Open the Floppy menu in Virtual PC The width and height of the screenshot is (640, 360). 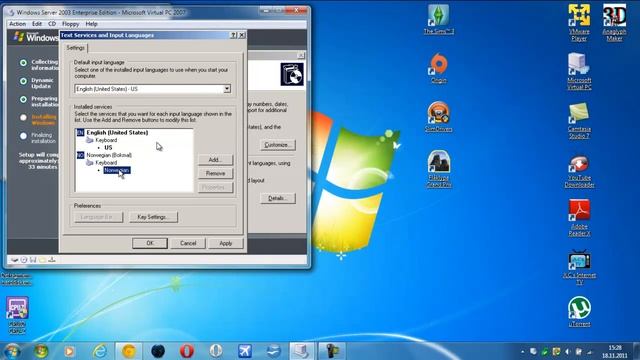pos(71,24)
